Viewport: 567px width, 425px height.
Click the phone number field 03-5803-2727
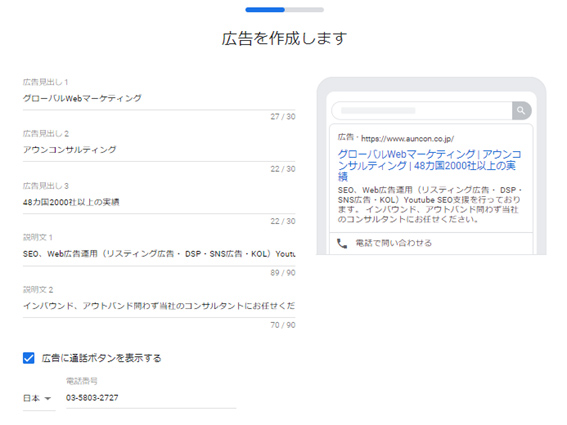[151, 398]
